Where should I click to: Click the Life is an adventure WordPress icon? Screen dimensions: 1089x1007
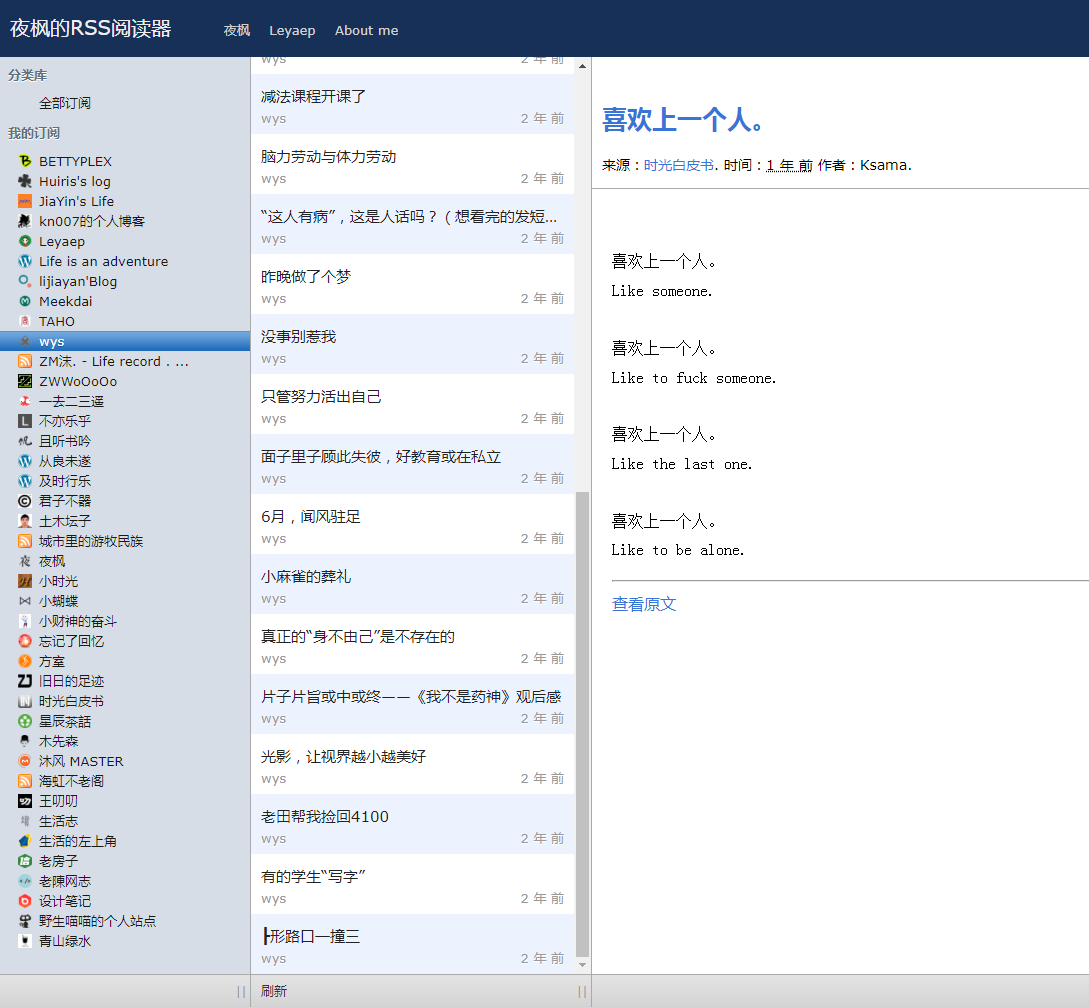click(x=25, y=261)
